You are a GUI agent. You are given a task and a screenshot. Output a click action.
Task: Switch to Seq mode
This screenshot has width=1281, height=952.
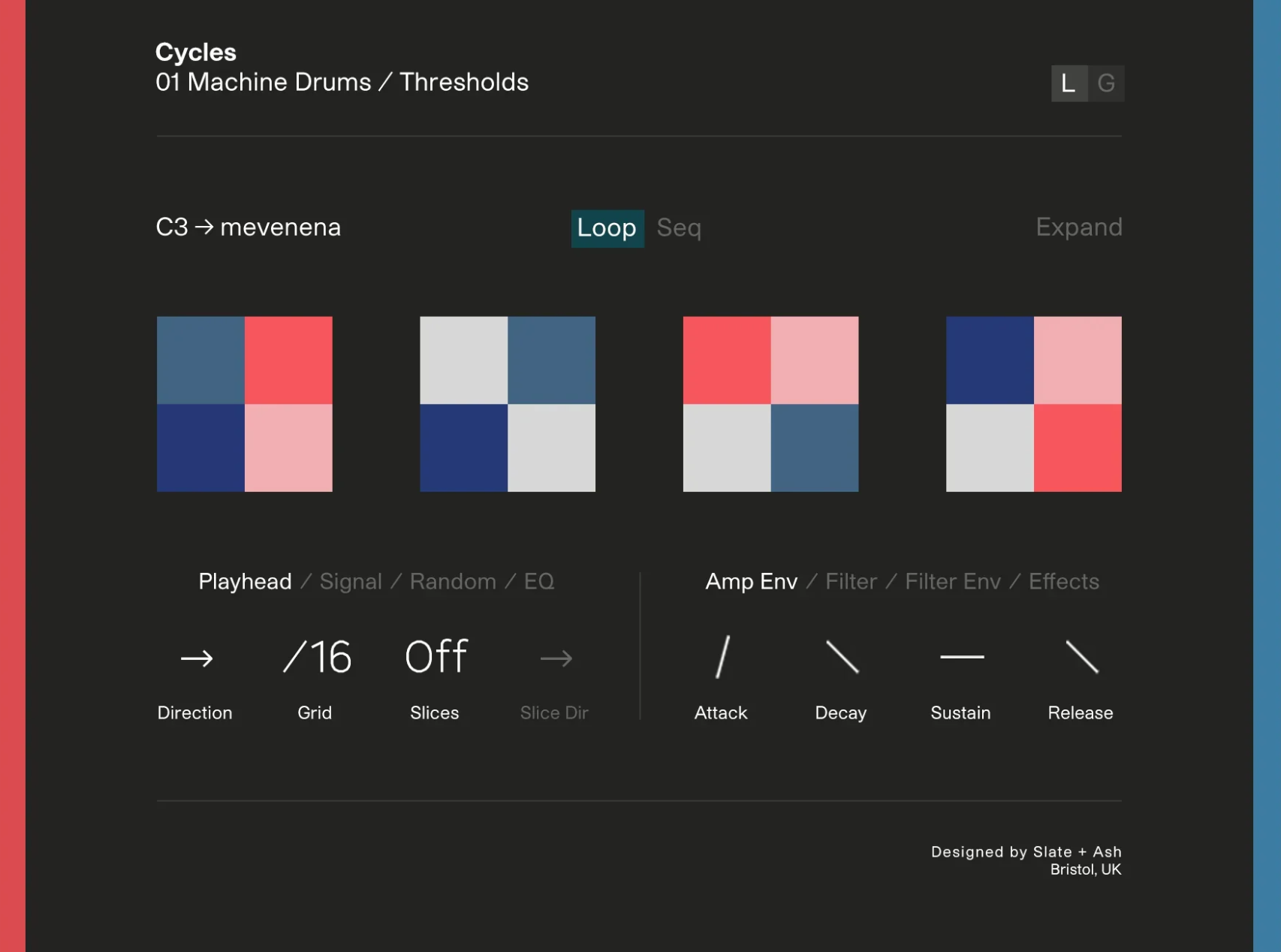point(679,228)
